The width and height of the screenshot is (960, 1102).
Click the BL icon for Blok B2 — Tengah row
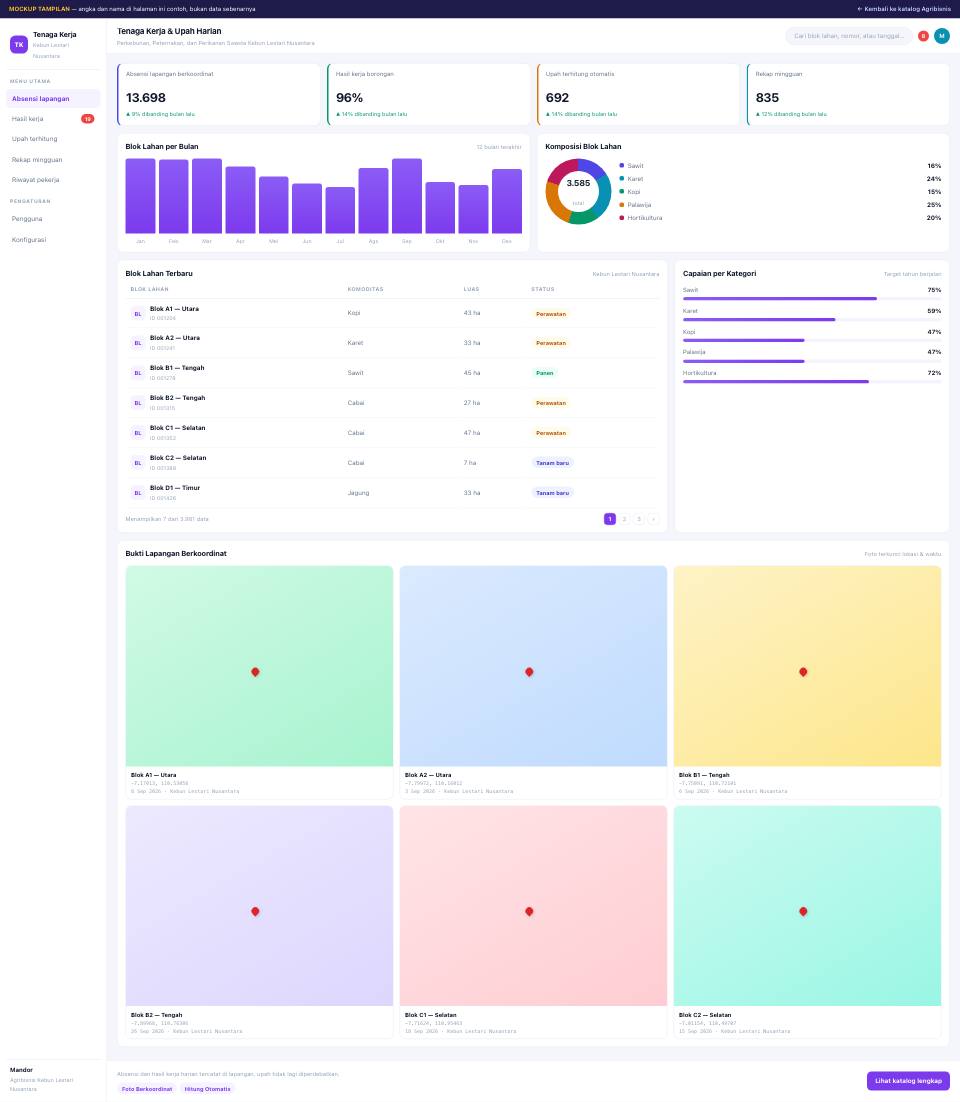point(138,403)
